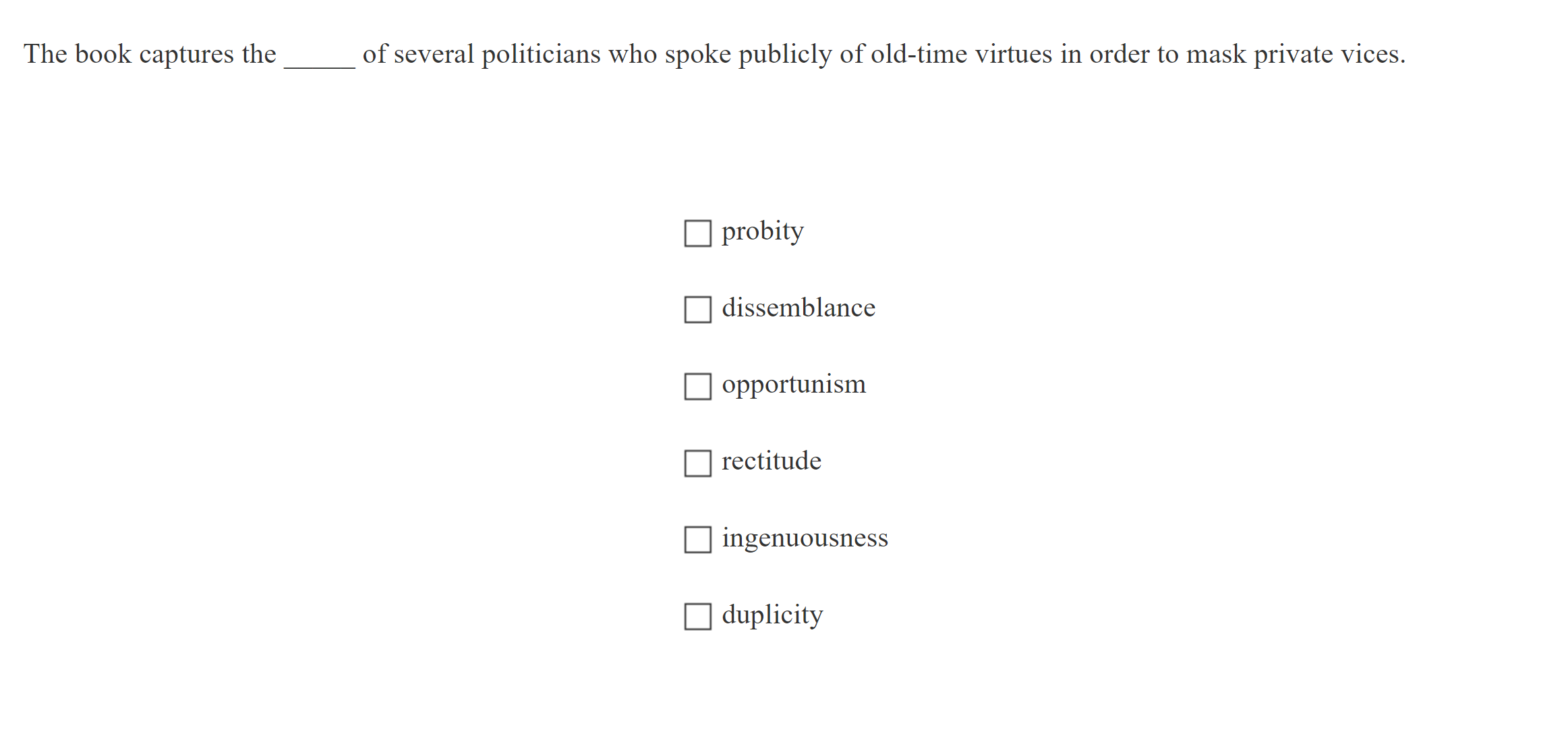Pick the rectitude answer text
This screenshot has height=734, width=1568.
coord(771,461)
